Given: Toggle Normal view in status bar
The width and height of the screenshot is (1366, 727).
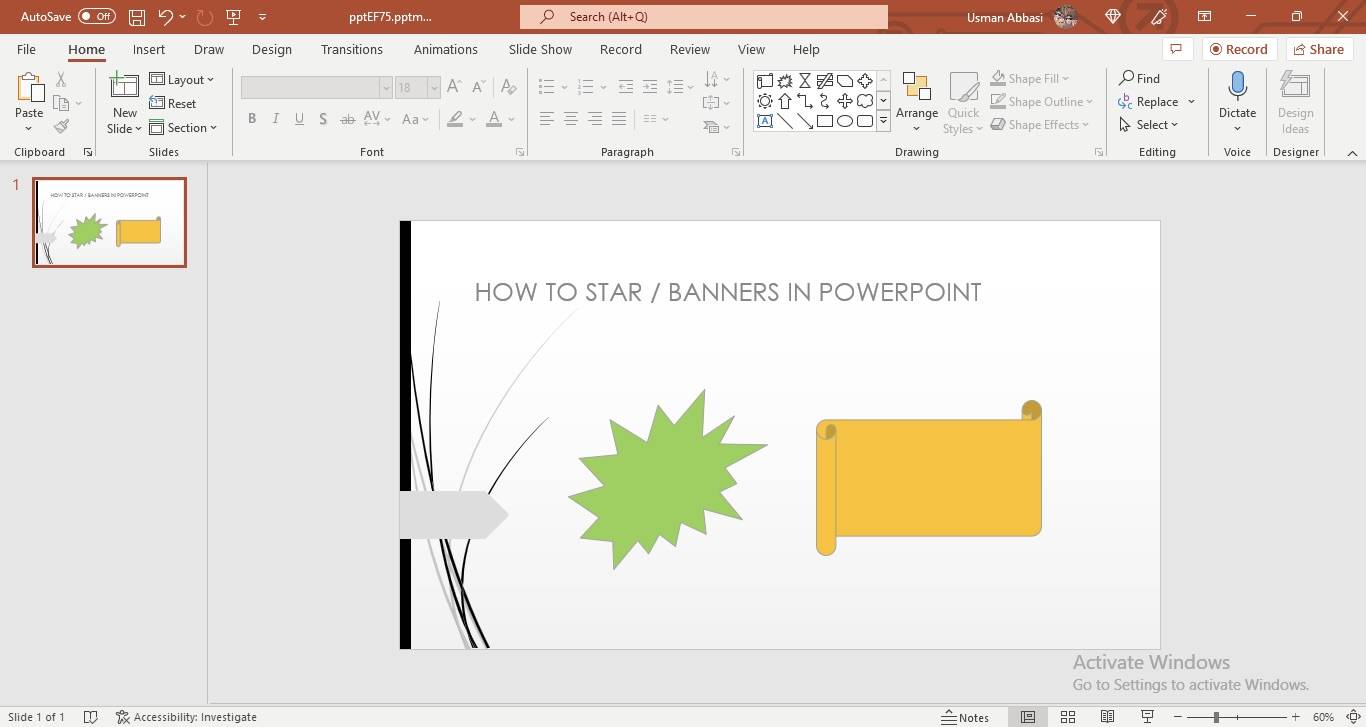Looking at the screenshot, I should point(1028,717).
